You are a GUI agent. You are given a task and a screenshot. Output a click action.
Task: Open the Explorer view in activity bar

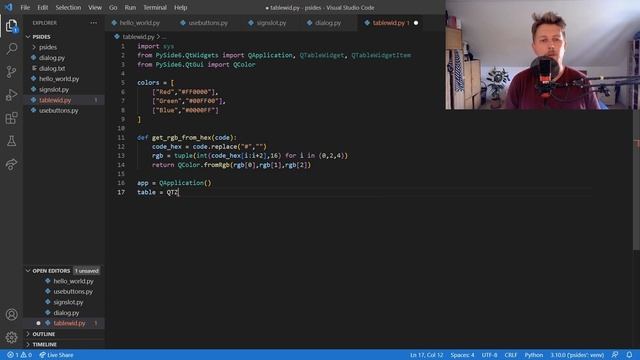tap(11, 26)
